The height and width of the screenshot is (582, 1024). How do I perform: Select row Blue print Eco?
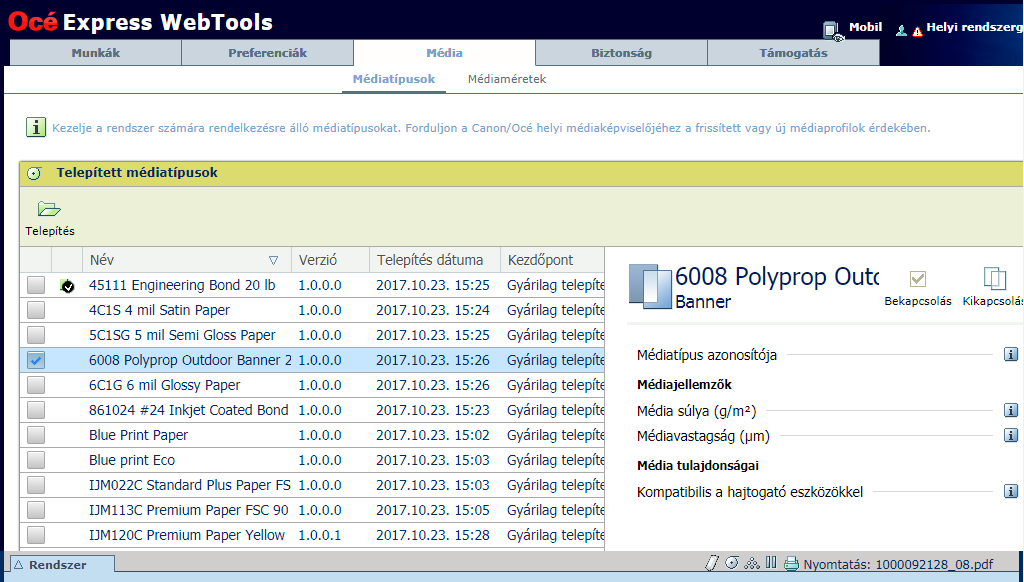click(312, 460)
